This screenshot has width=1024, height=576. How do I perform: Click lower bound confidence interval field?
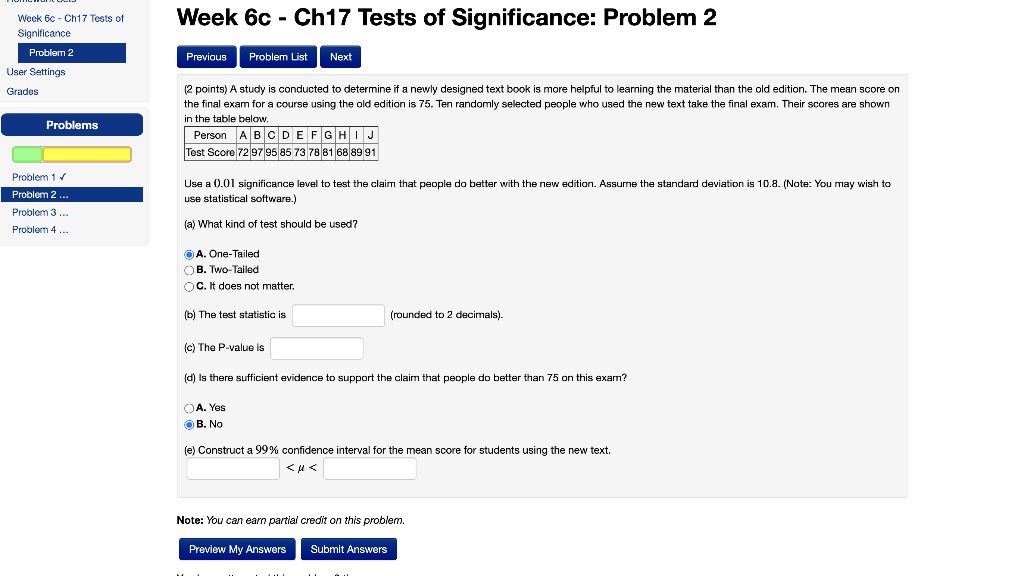pos(232,468)
